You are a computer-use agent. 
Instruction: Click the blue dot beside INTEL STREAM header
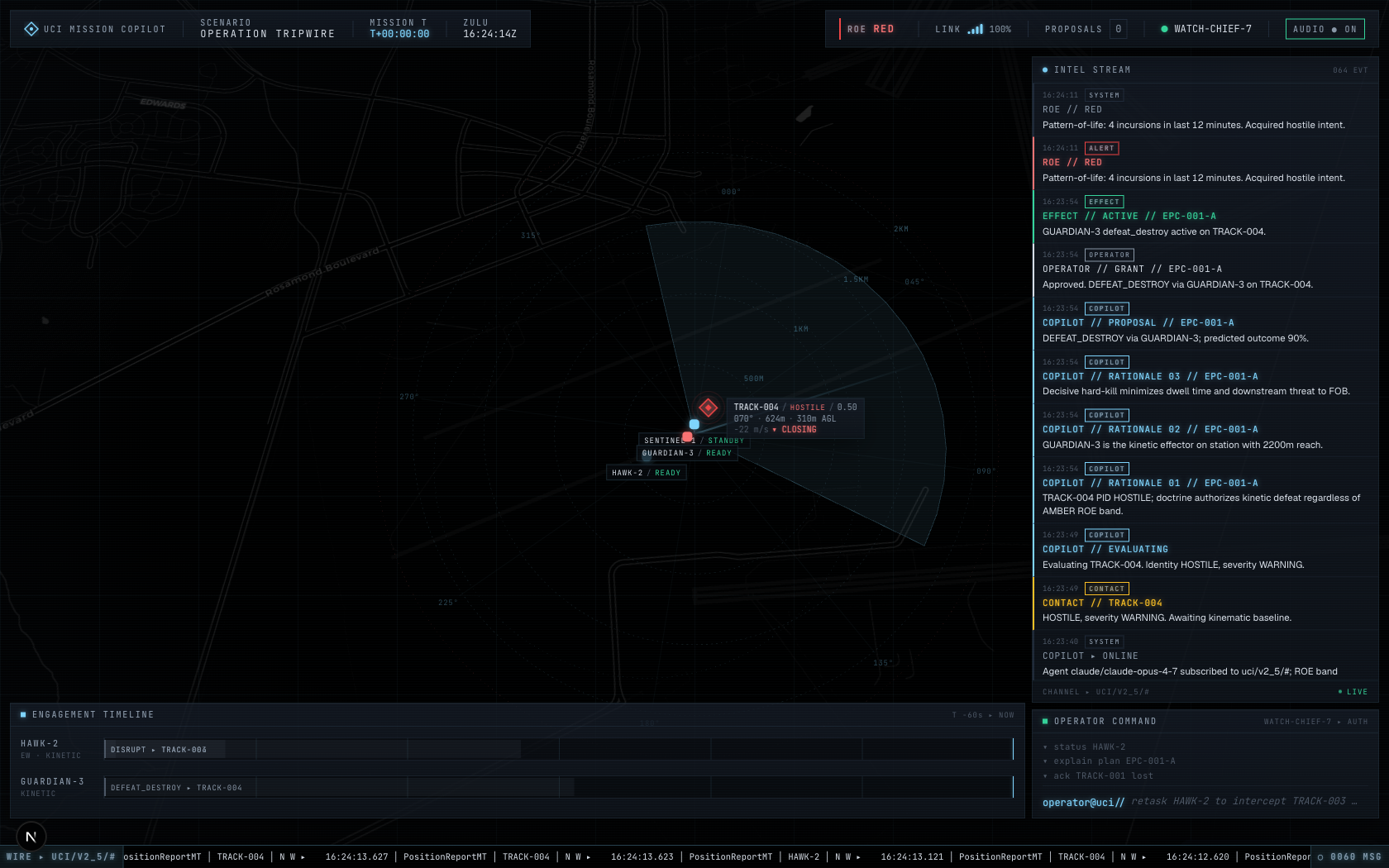tap(1045, 70)
